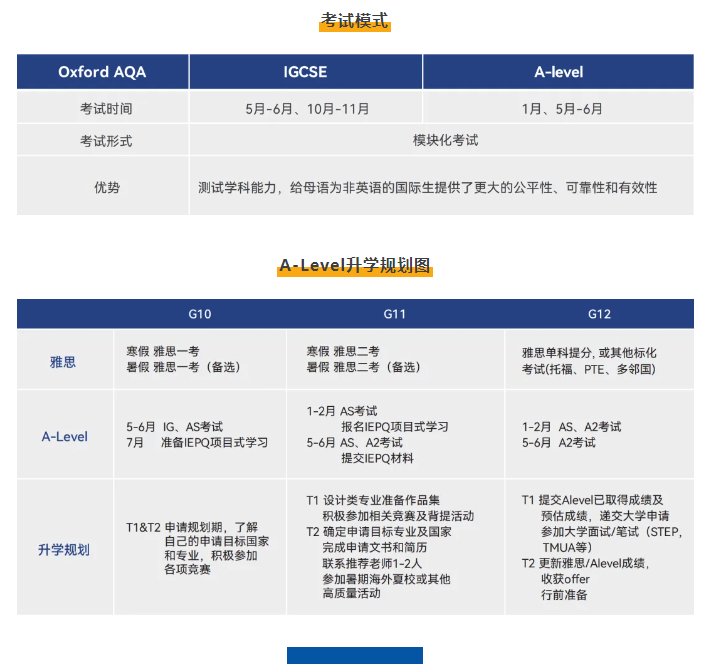The image size is (713, 664).
Task: Click the A-Level row label in planning table
Action: (x=64, y=436)
